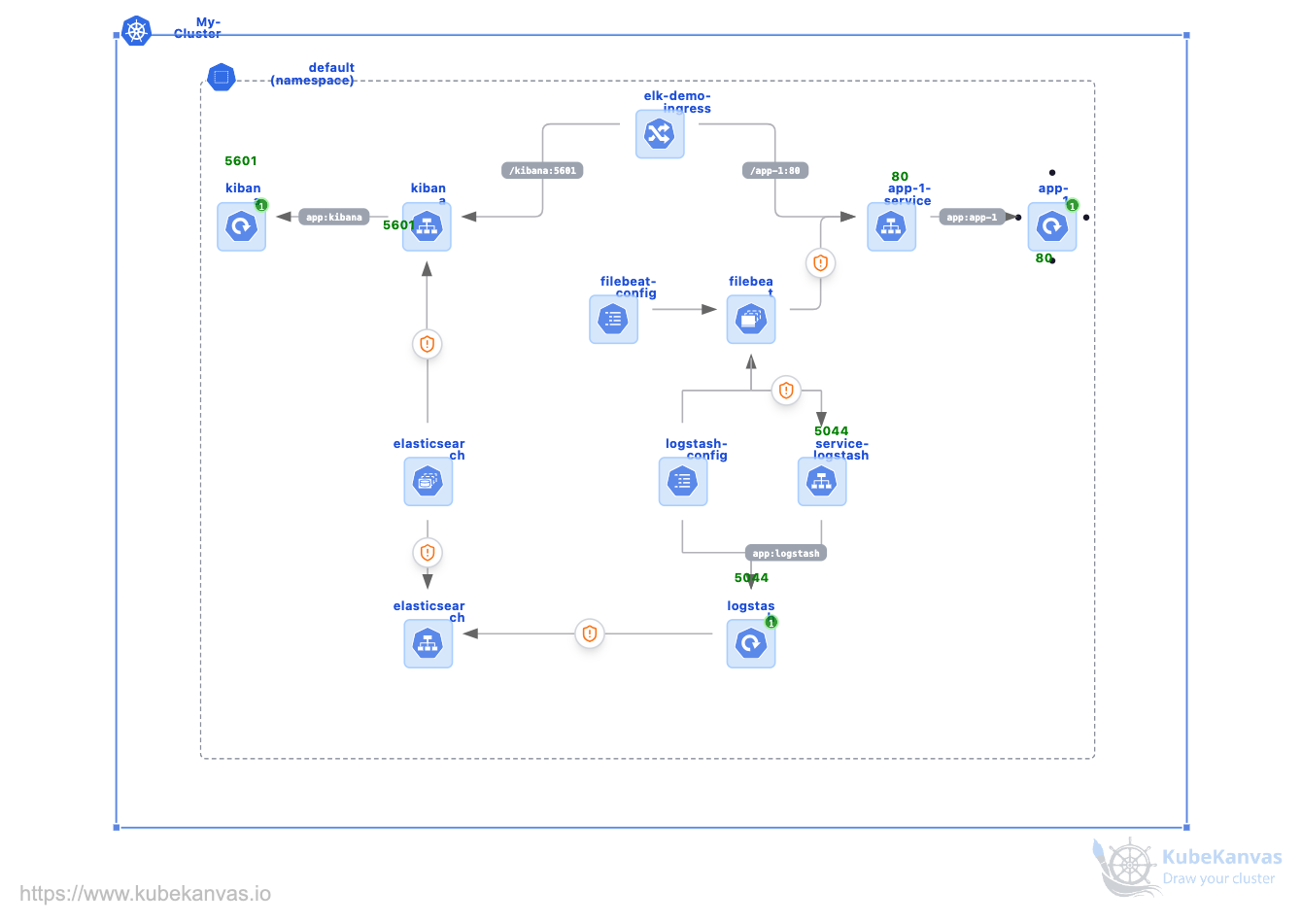This screenshot has width=1302, height=924.
Task: Click the lower elasticsearch service name label
Action: click(x=429, y=611)
